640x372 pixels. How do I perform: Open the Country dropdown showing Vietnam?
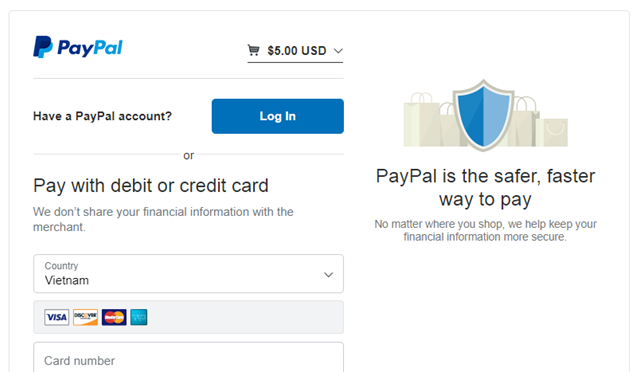189,274
